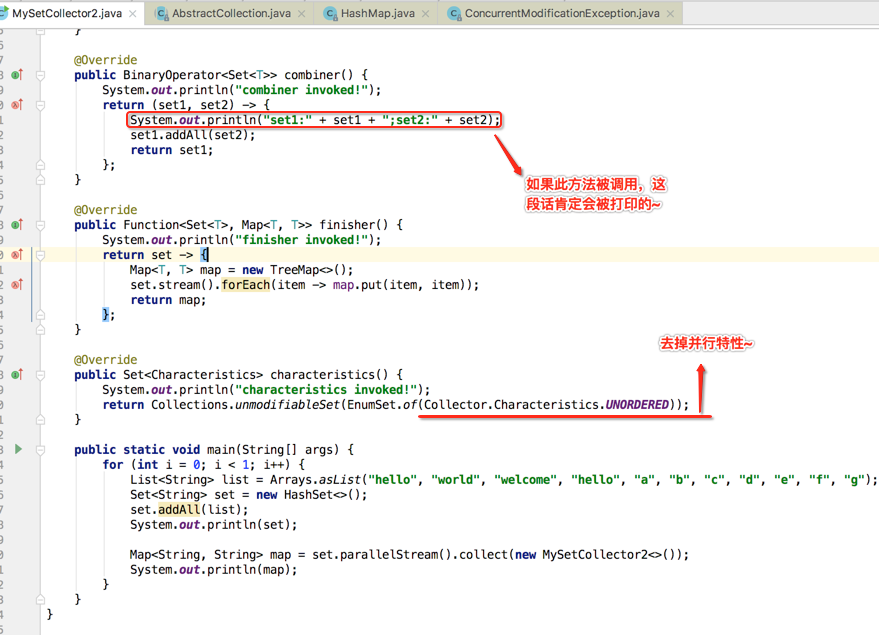Click the "characteristics invoked!" string literal
The height and width of the screenshot is (635, 879).
coord(326,390)
